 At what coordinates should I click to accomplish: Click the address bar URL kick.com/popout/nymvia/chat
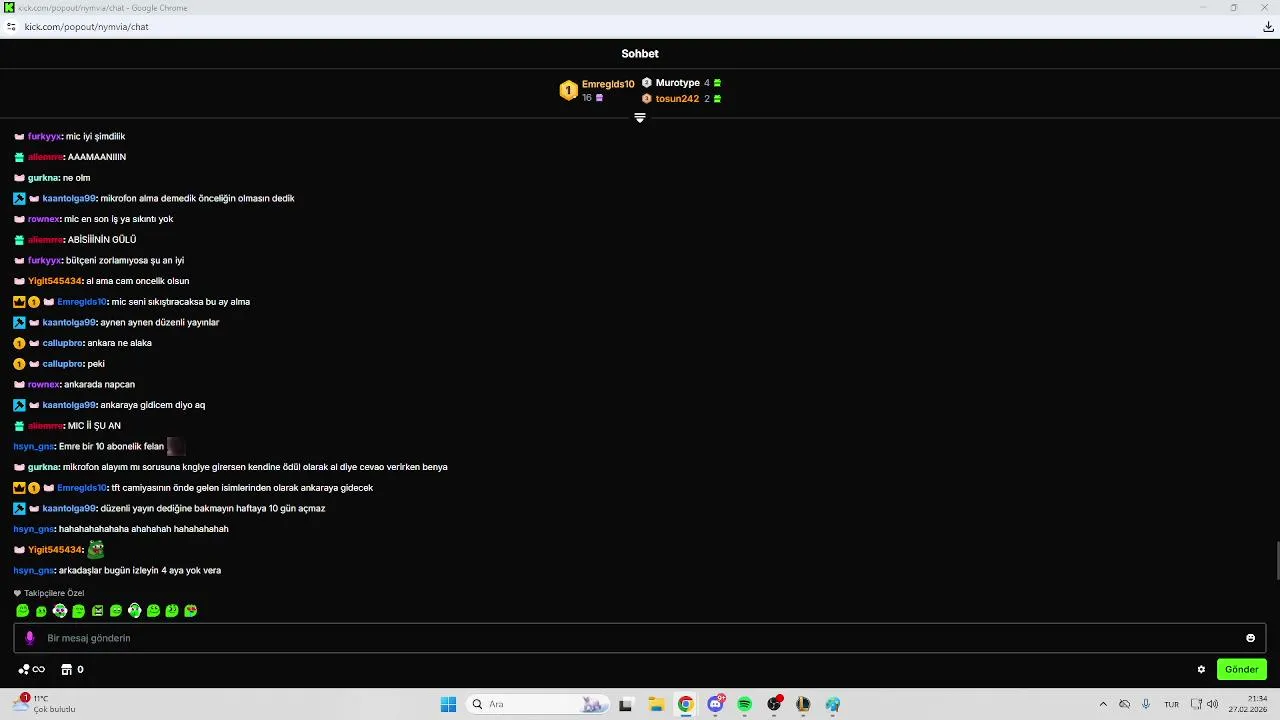click(x=87, y=27)
